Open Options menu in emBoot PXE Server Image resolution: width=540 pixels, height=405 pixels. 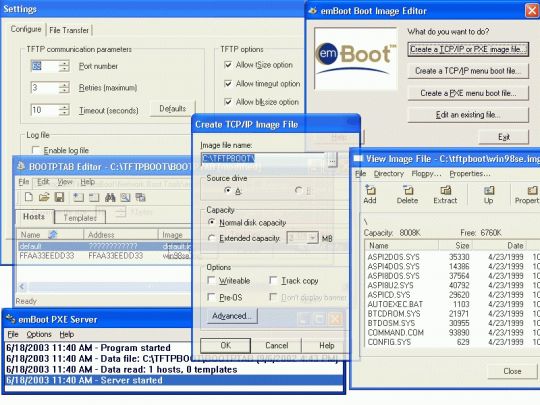(39, 334)
